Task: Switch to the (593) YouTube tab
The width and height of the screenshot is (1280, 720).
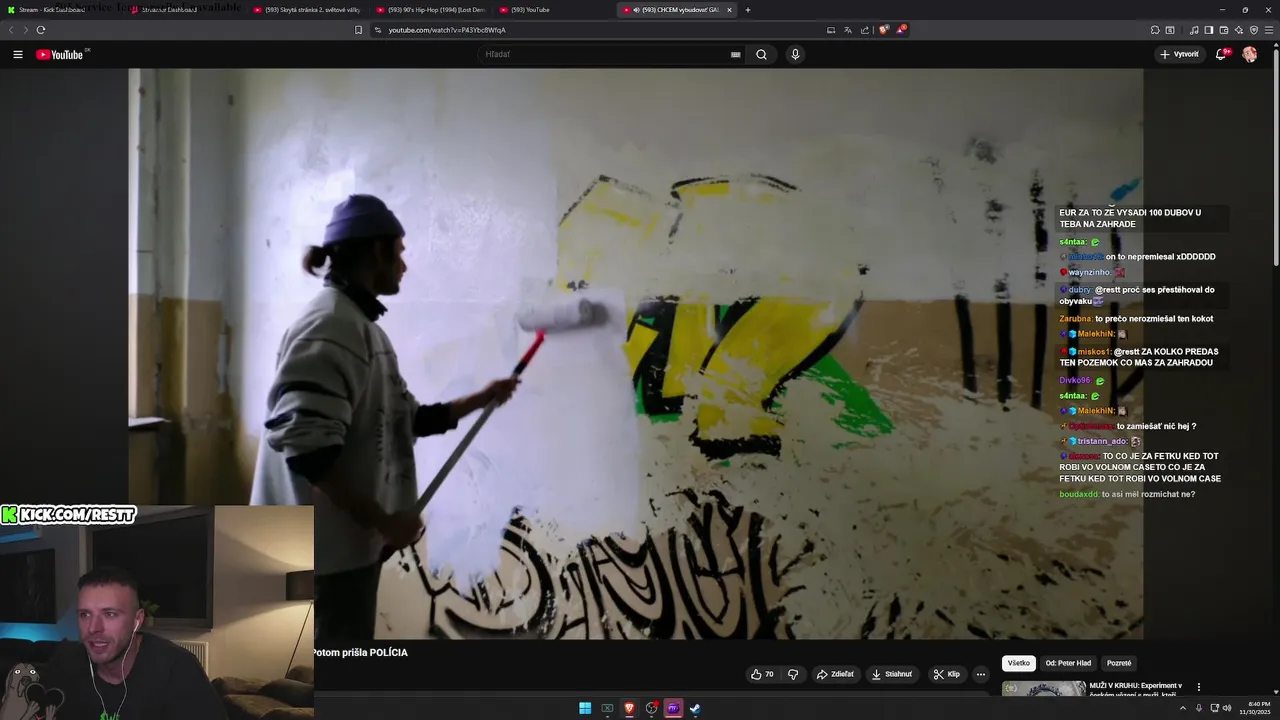Action: tap(552, 10)
